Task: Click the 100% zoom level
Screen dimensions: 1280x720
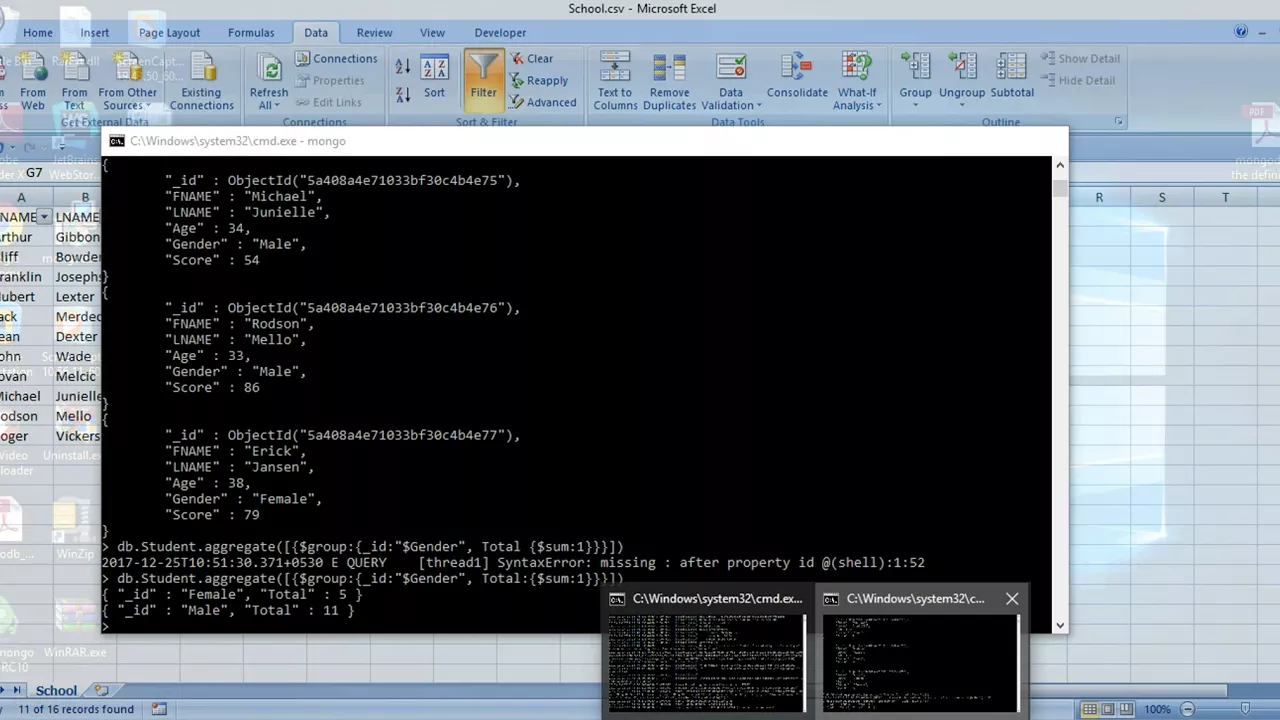Action: coord(1157,709)
